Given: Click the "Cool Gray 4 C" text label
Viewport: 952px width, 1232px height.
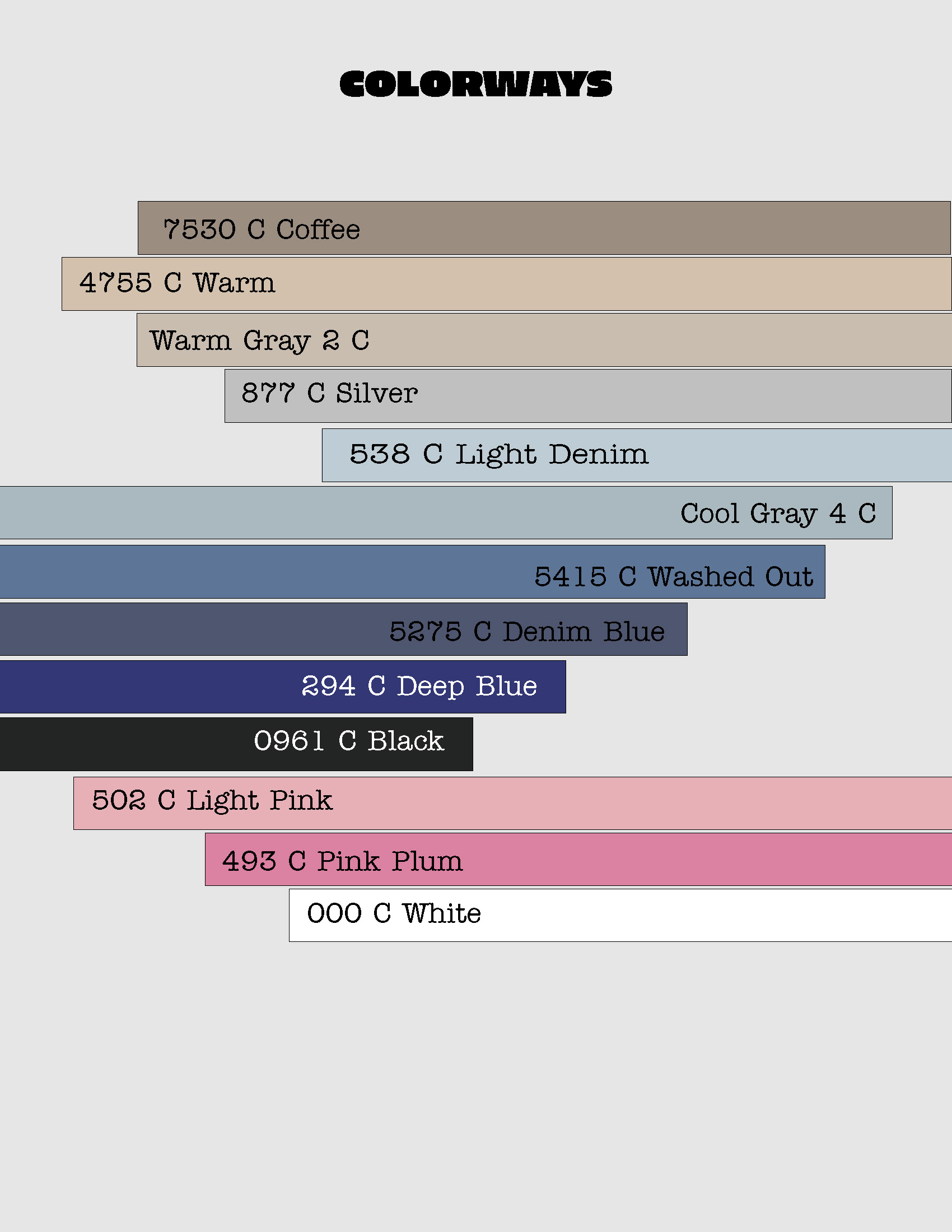Looking at the screenshot, I should (x=778, y=514).
